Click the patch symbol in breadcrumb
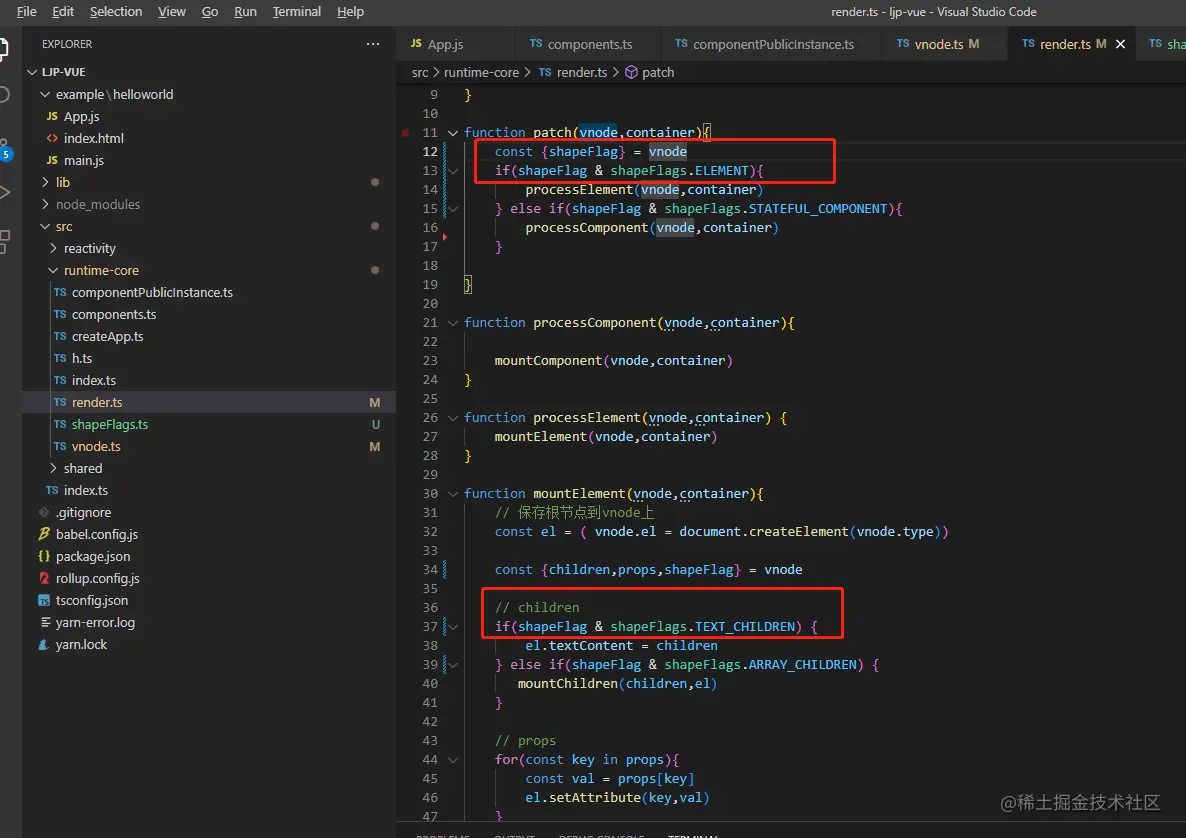1186x838 pixels. (657, 72)
